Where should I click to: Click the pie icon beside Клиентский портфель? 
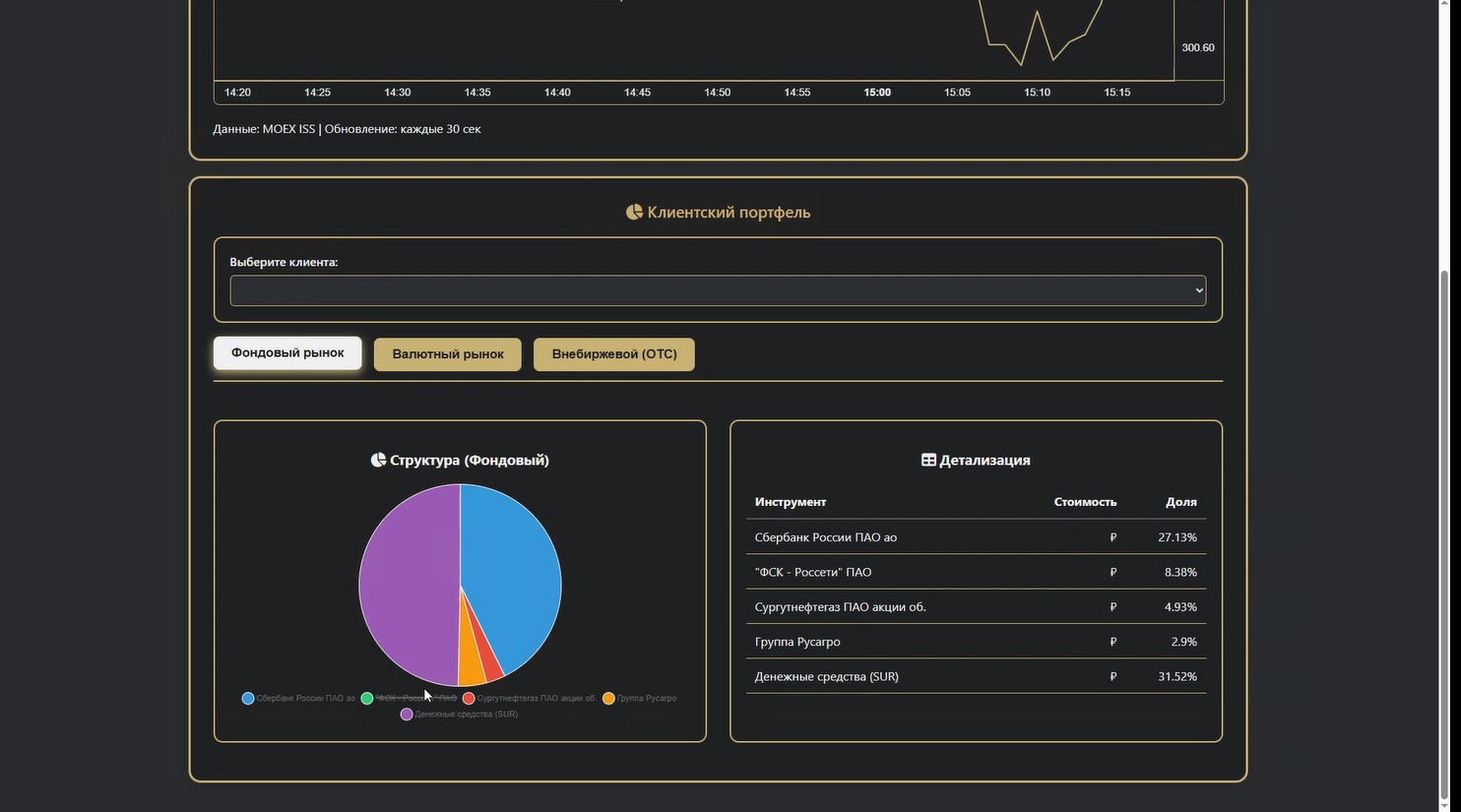pyautogui.click(x=634, y=212)
